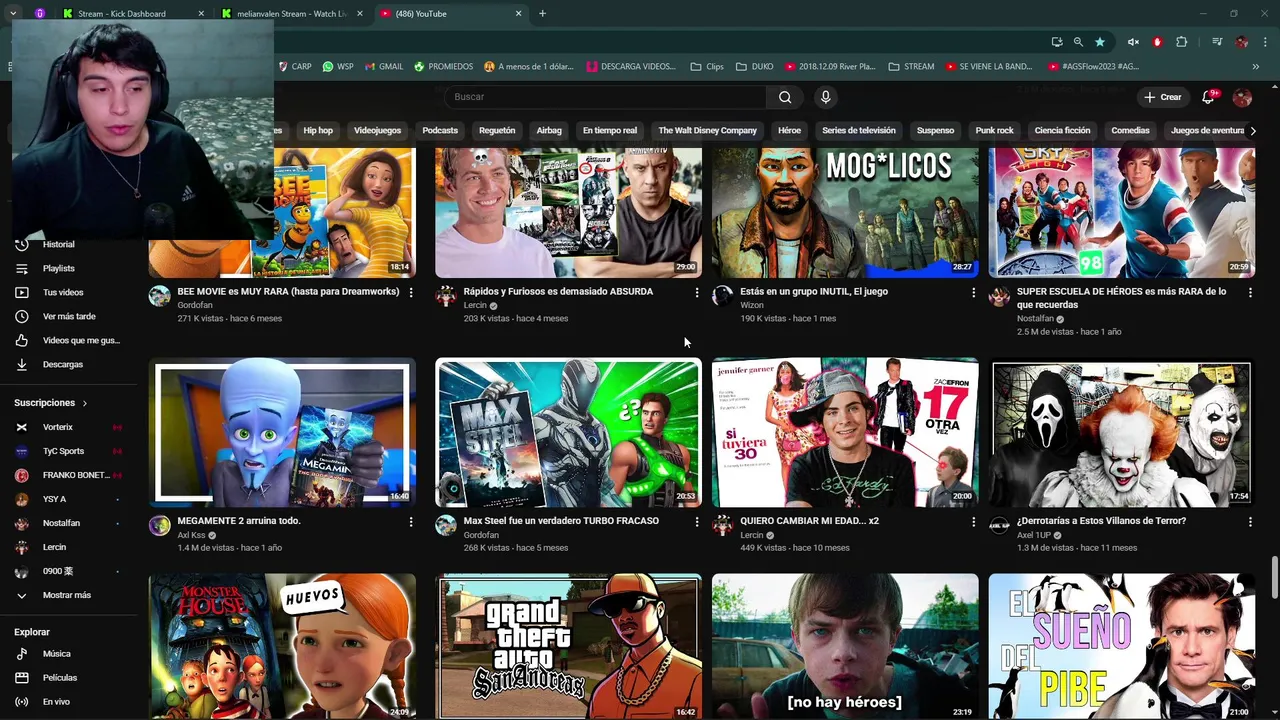Select the Ciencia ficción chip
The height and width of the screenshot is (720, 1280).
pyautogui.click(x=1062, y=130)
